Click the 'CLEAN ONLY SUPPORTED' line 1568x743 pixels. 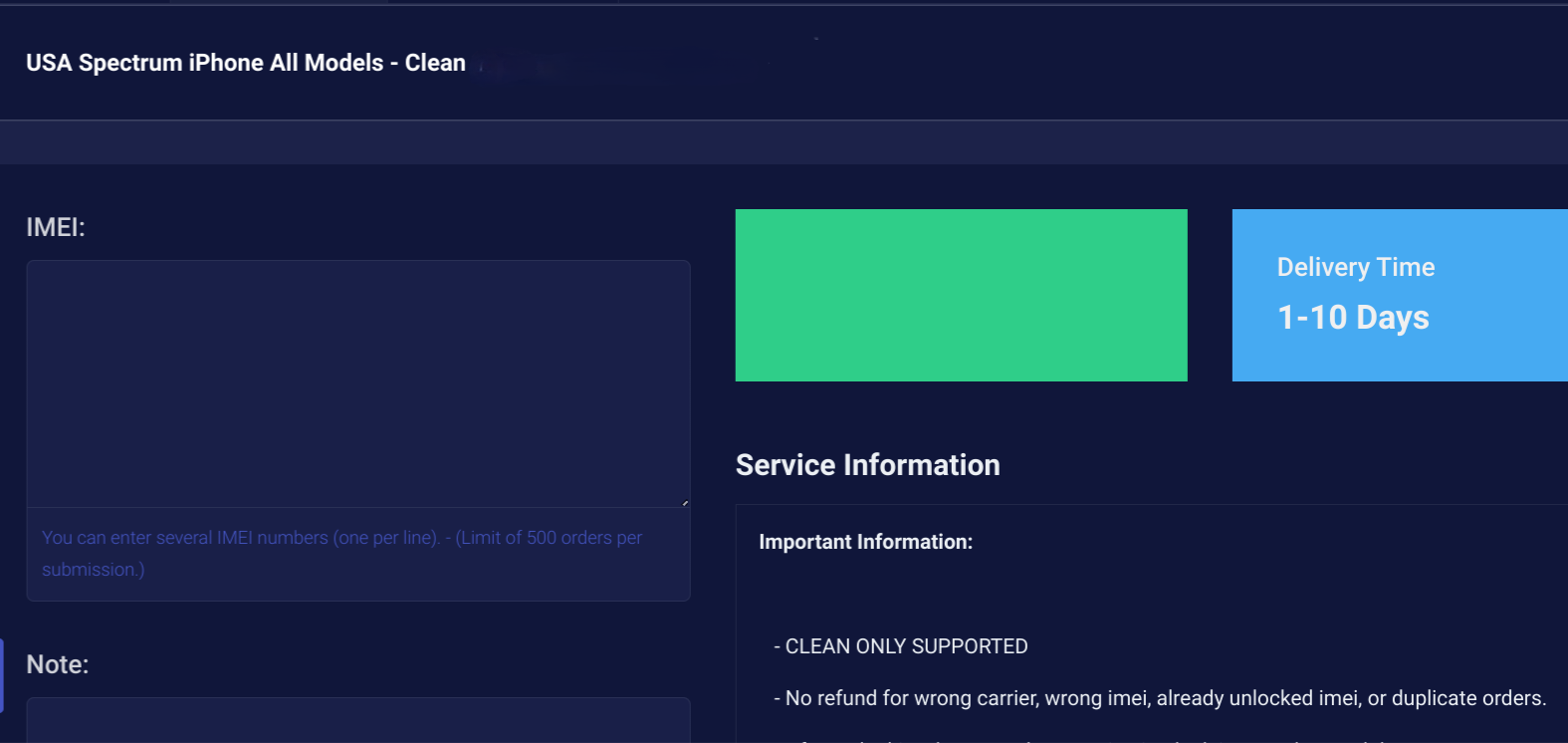click(x=901, y=646)
